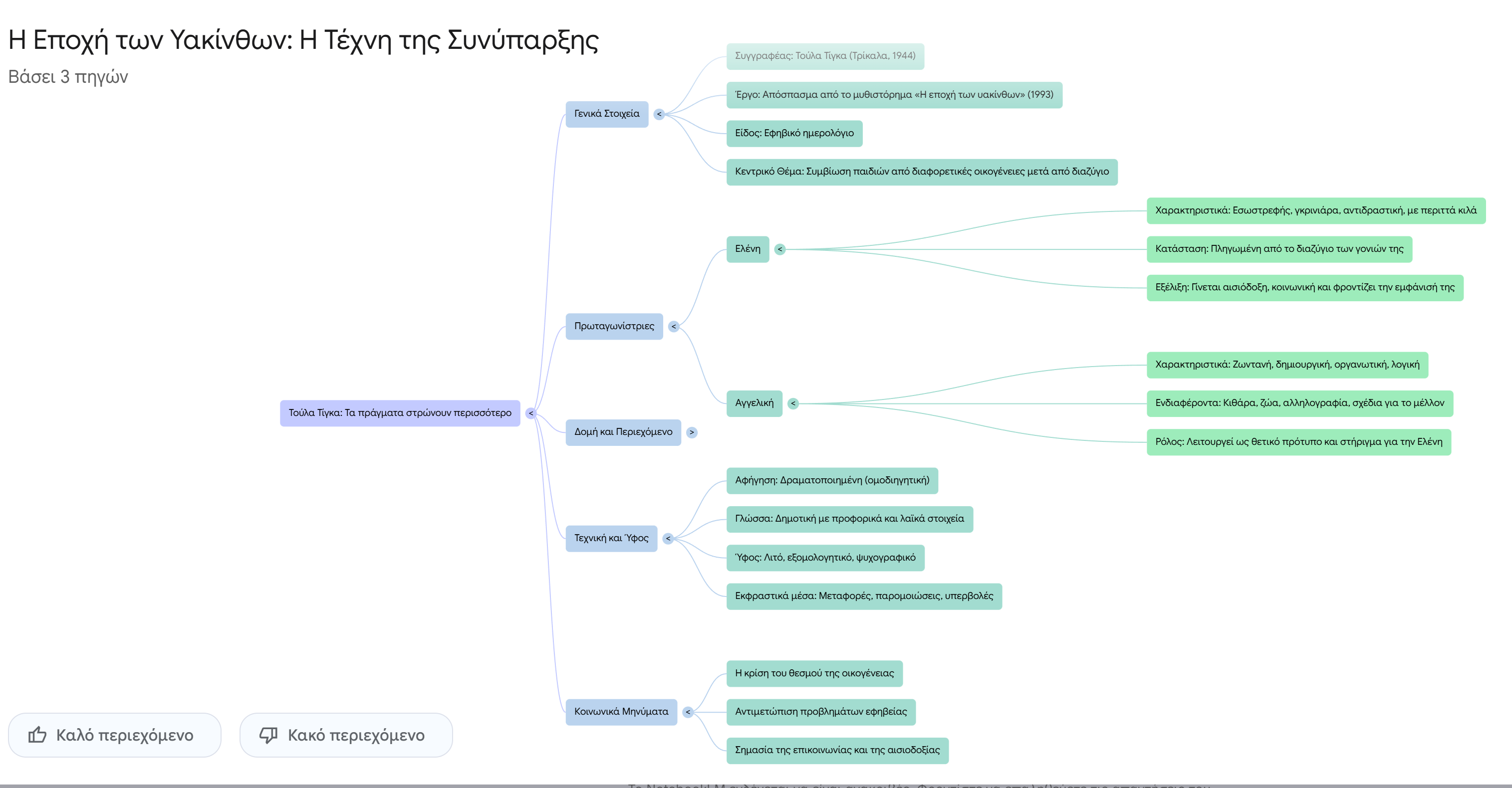This screenshot has width=1512, height=788.
Task: Collapse the root node Τούλα Τίγκα chevron
Action: coord(530,413)
